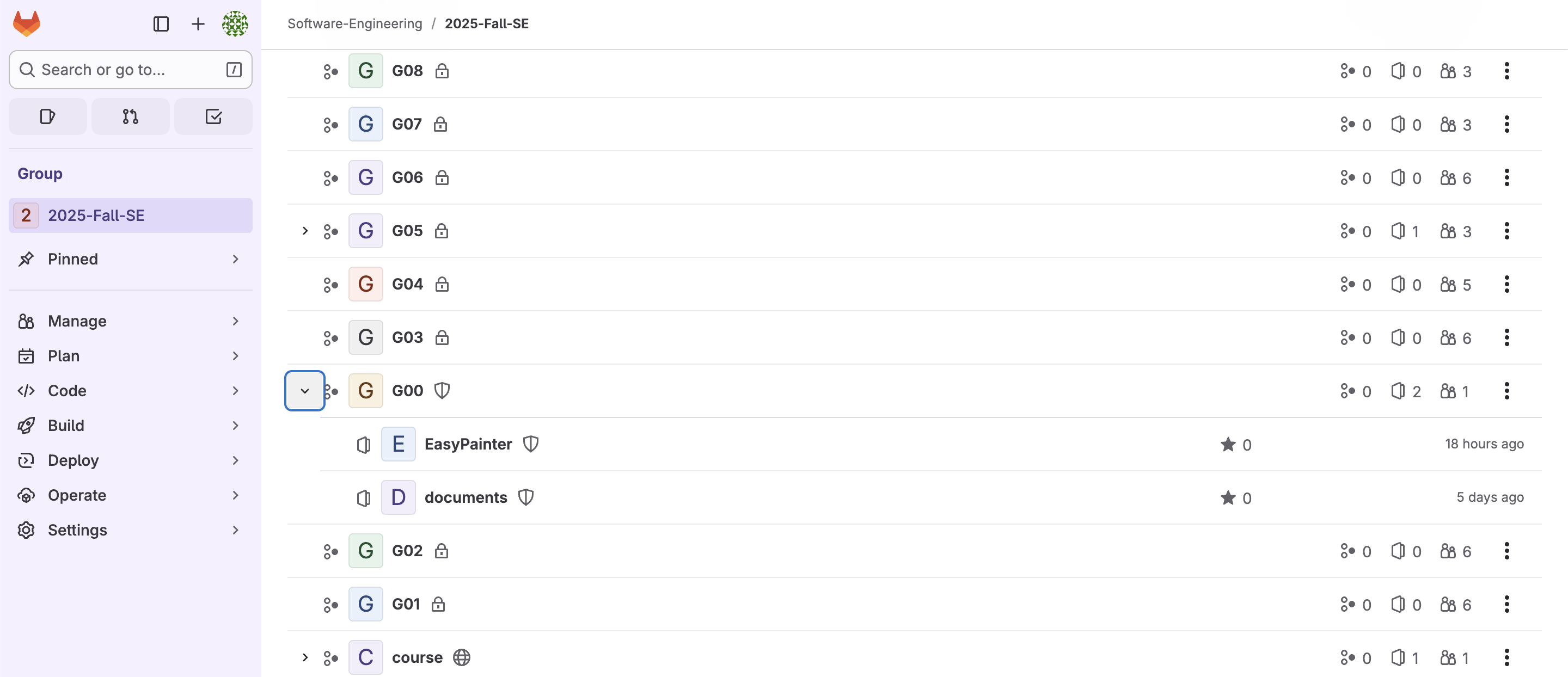This screenshot has height=677, width=1568.
Task: Open the user avatar menu
Action: click(x=235, y=24)
